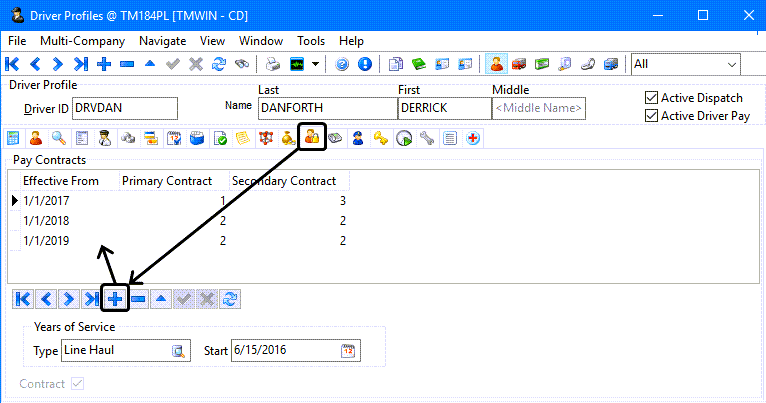Refresh pay contracts grid navigator
This screenshot has width=766, height=403.
click(x=230, y=298)
